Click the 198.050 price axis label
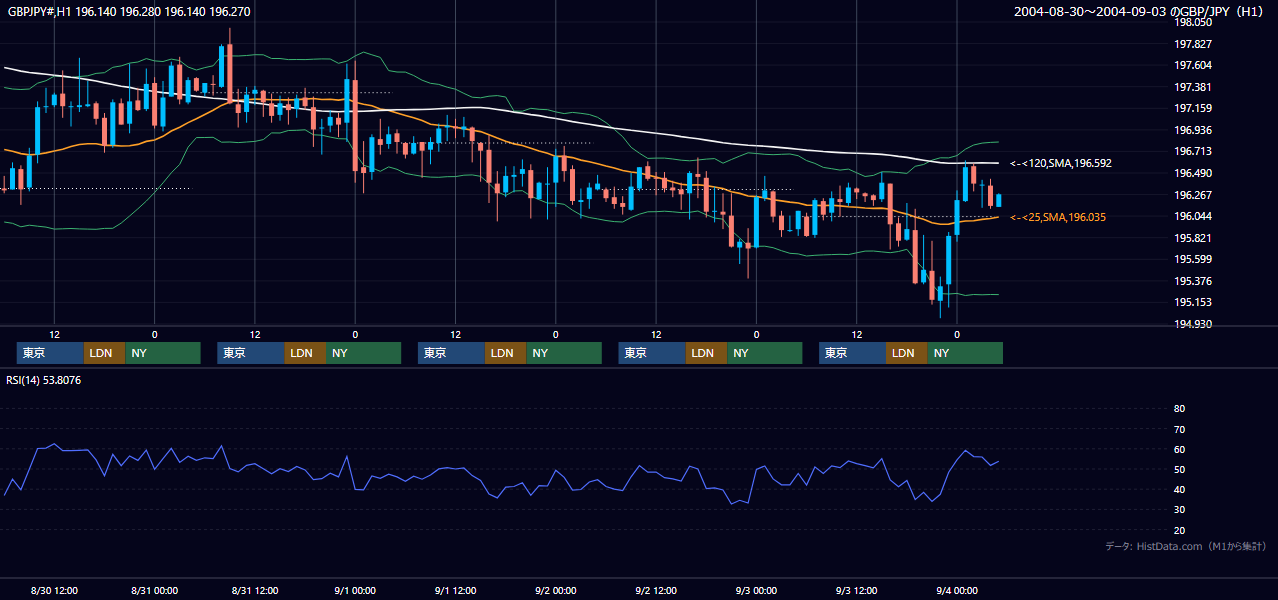This screenshot has height=600, width=1278. [x=1193, y=22]
